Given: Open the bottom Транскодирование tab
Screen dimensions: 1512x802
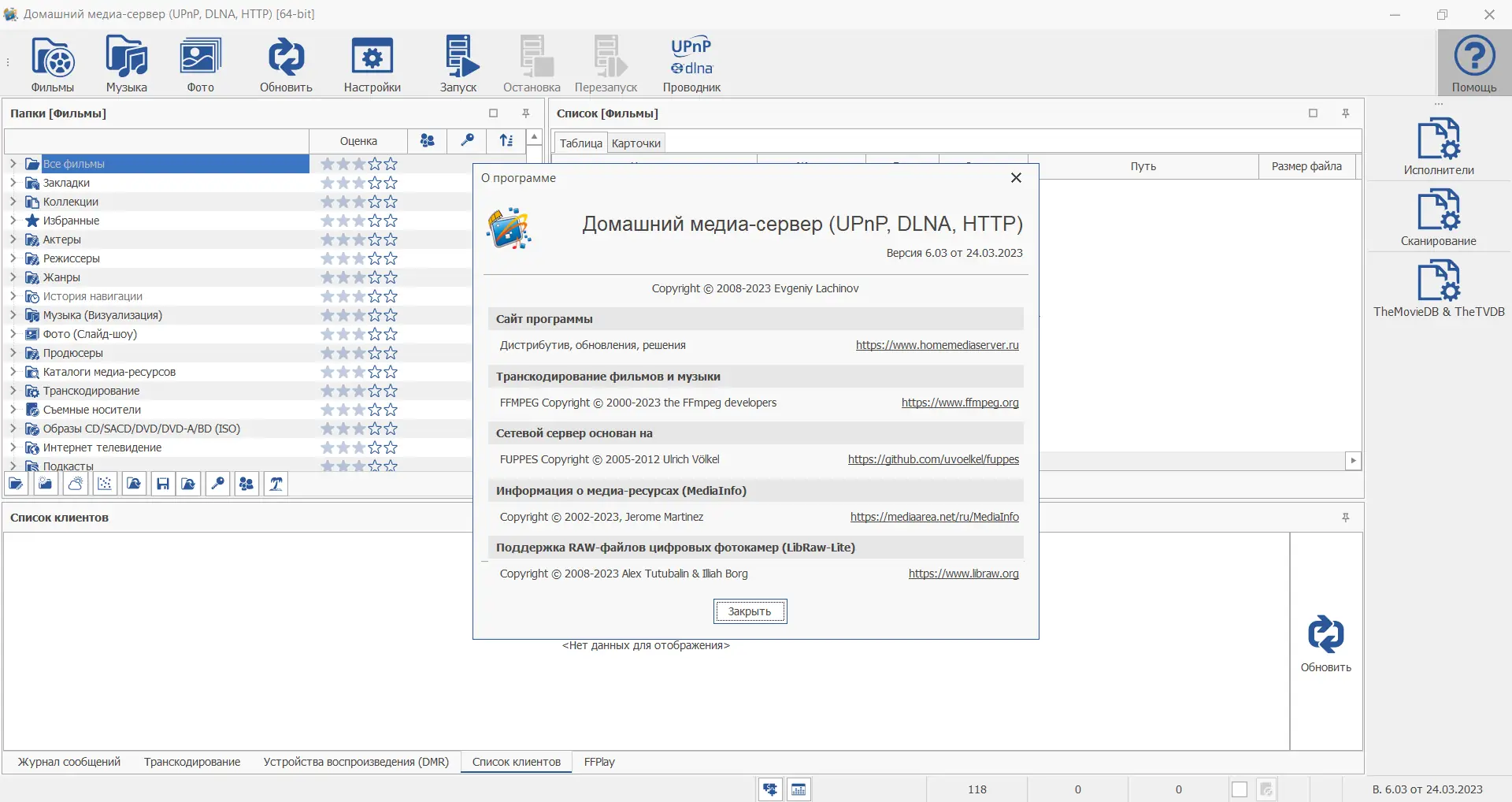Looking at the screenshot, I should 192,762.
